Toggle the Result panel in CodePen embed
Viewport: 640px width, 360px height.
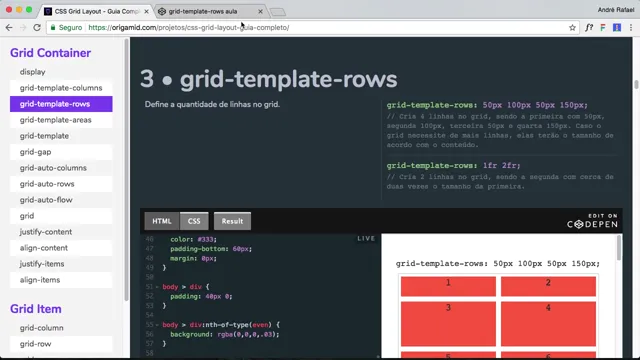232,221
